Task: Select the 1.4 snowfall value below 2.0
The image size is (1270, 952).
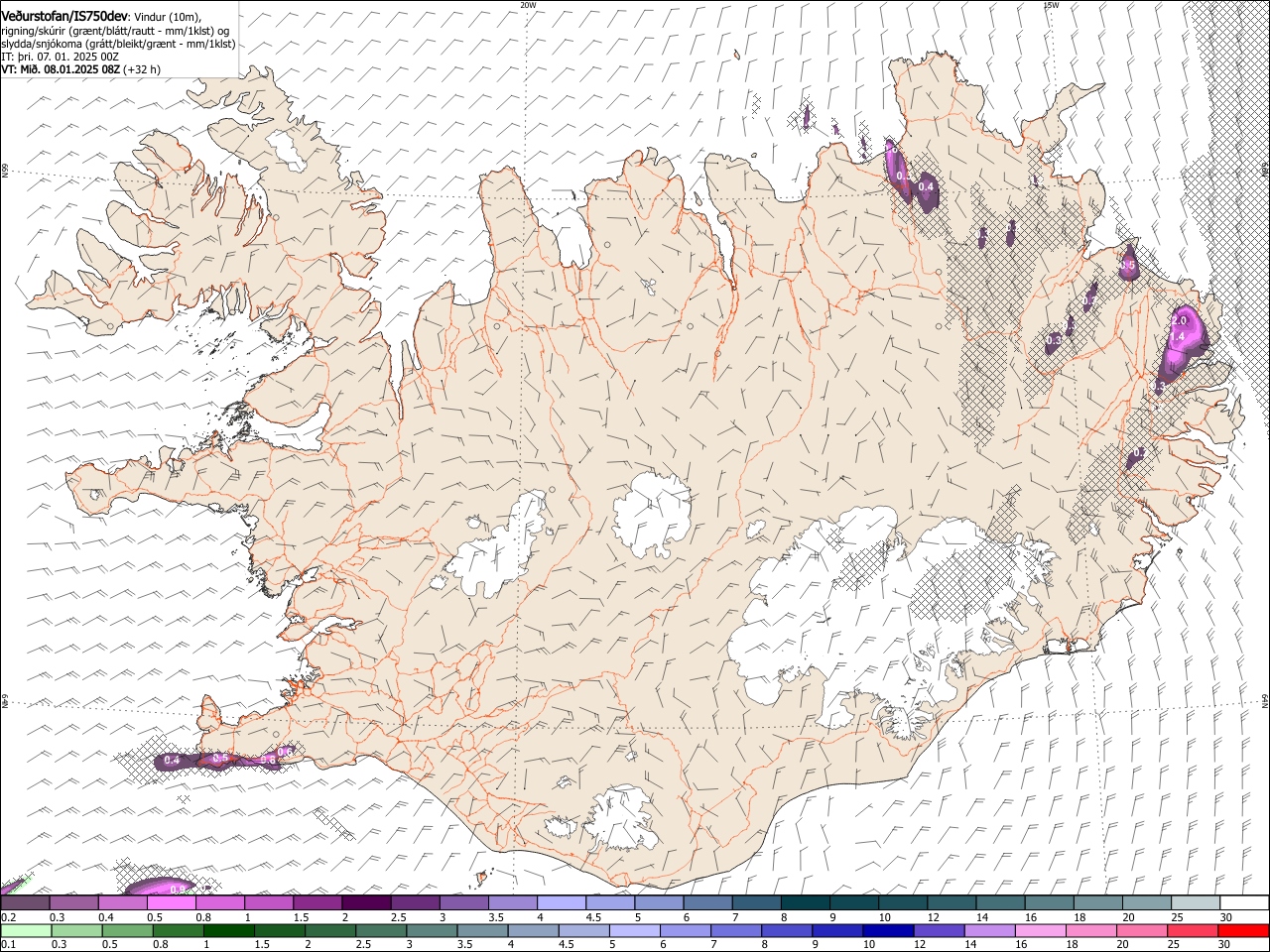Action: (1178, 337)
